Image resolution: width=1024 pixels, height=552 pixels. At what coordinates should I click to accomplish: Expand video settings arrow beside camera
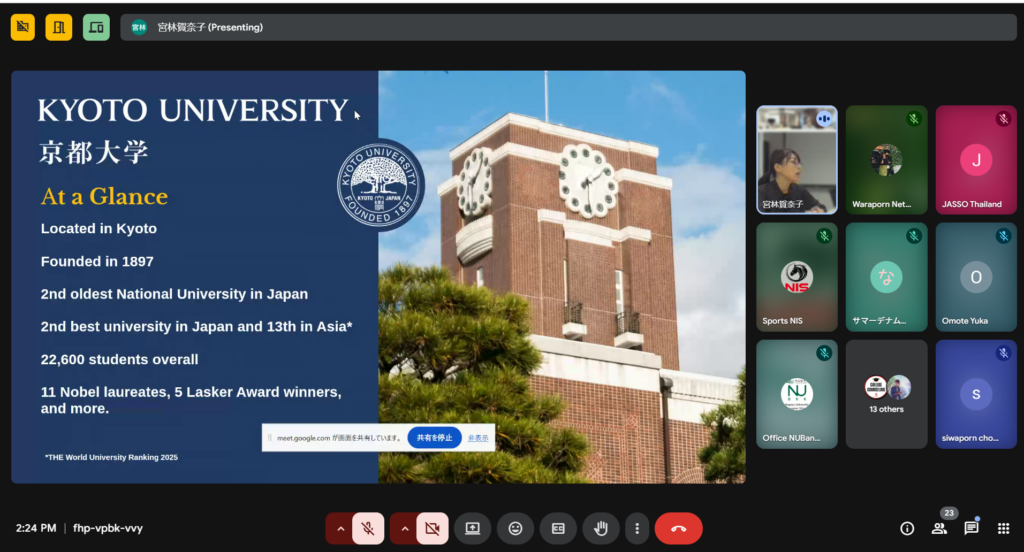tap(404, 528)
